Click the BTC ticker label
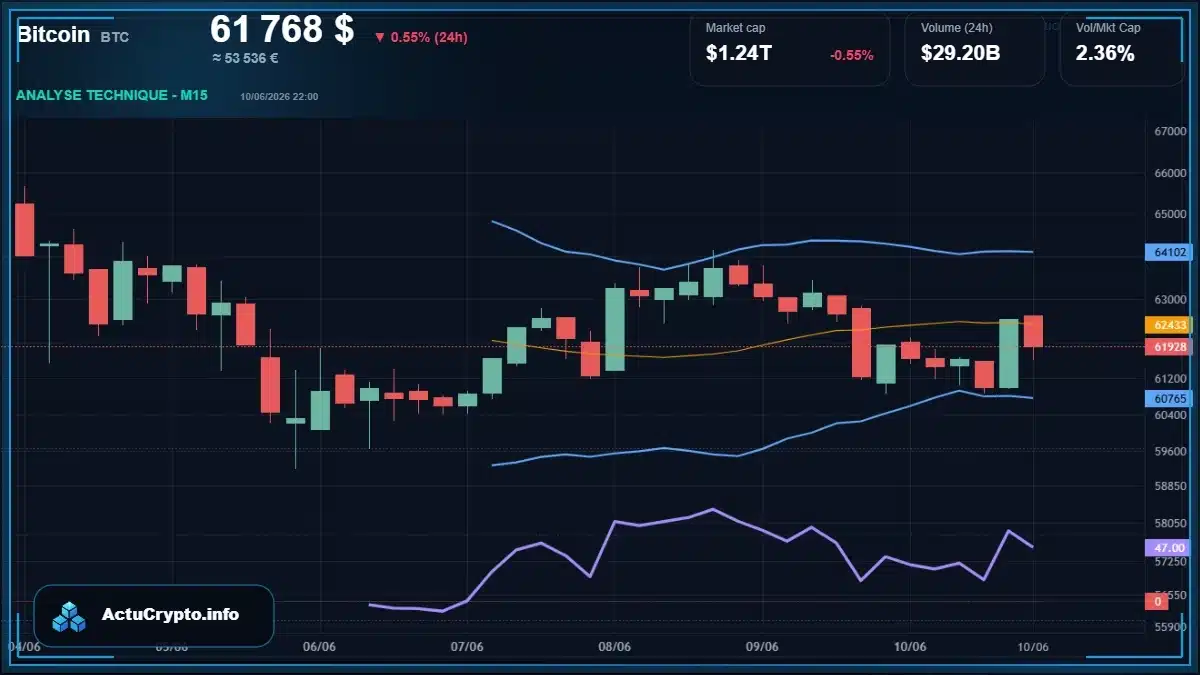 (114, 37)
